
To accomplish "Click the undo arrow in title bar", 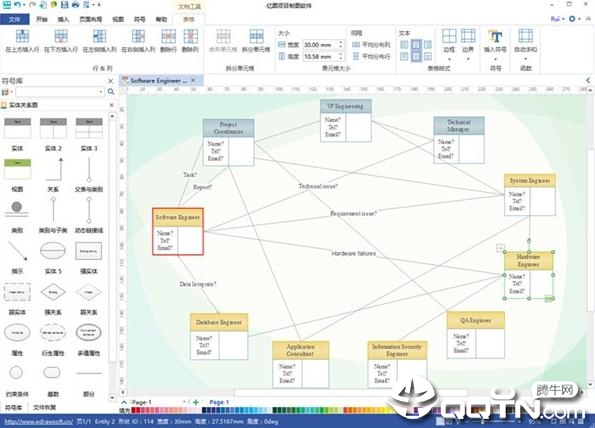I will pos(17,5).
